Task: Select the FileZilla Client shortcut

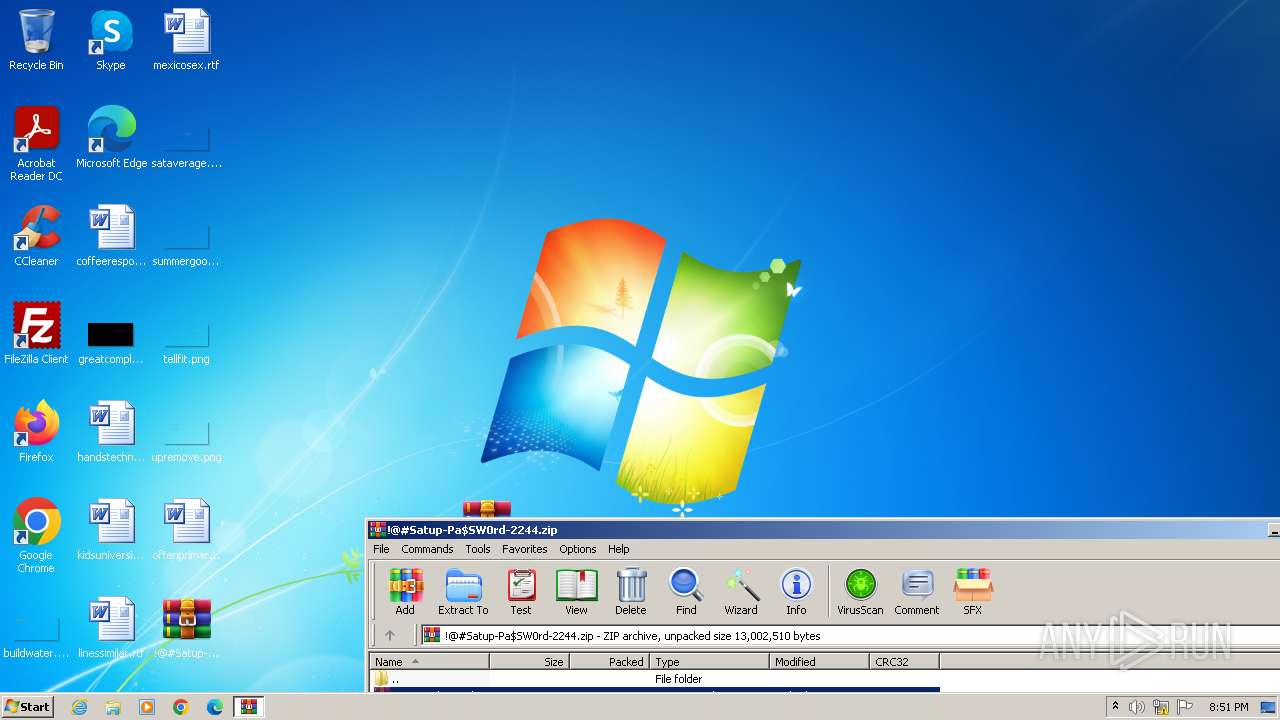Action: tap(36, 333)
